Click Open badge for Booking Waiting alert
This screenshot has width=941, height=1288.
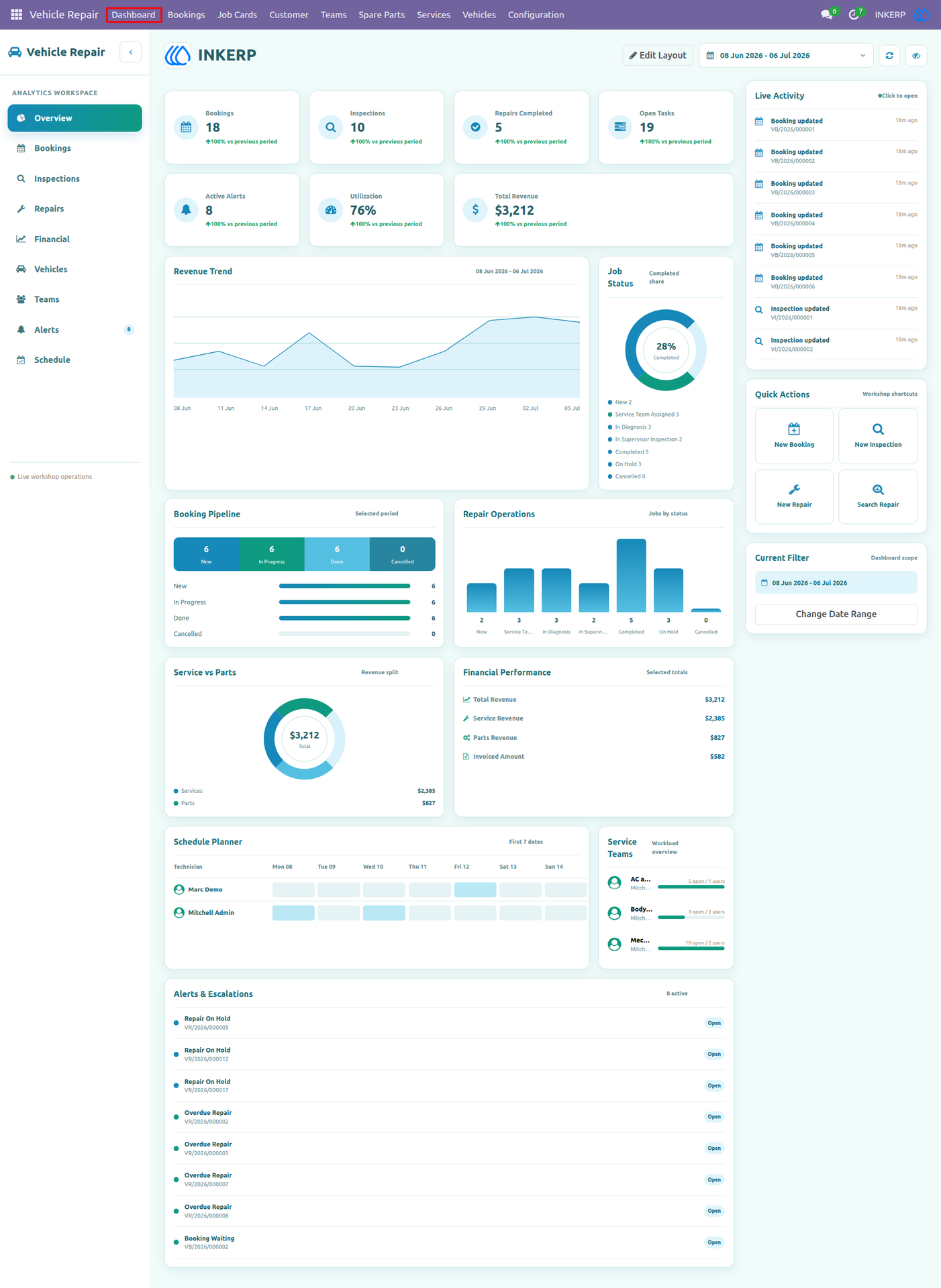coord(714,1242)
